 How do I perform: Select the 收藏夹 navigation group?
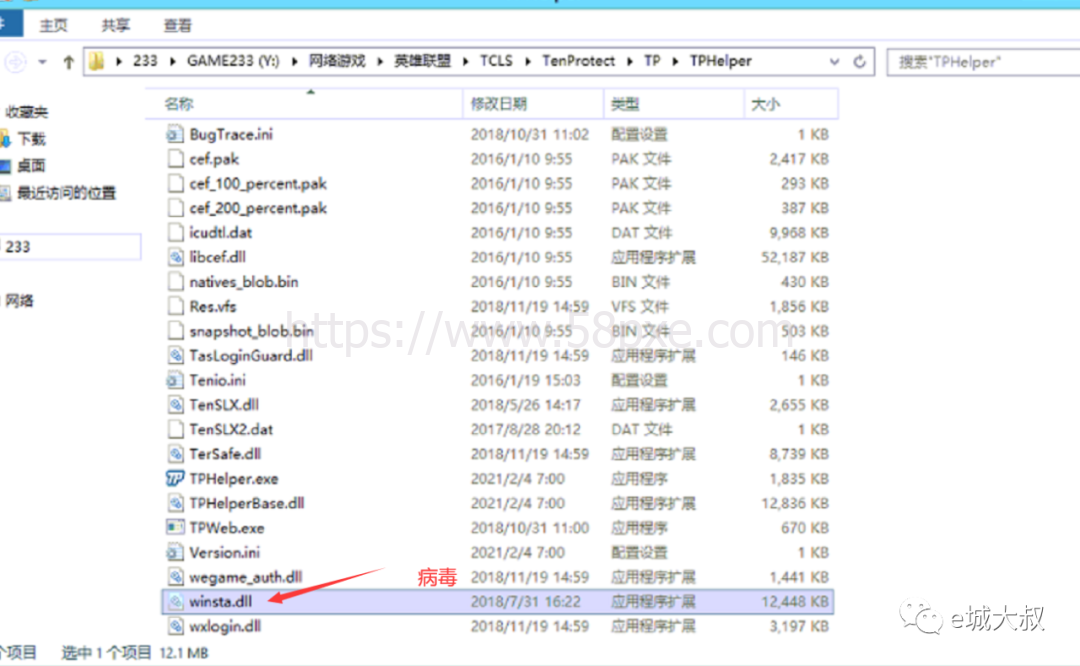[x=27, y=112]
